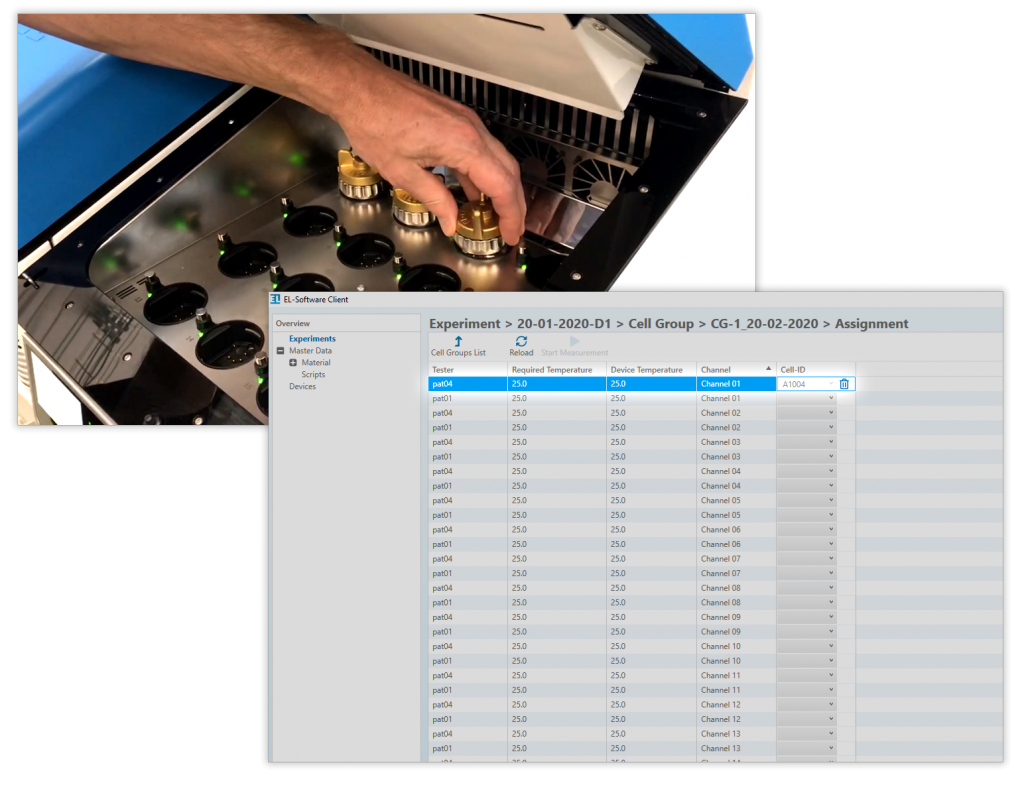Open the A1004 Cell-ID dropdown
The width and height of the screenshot is (1024, 785).
(x=828, y=383)
